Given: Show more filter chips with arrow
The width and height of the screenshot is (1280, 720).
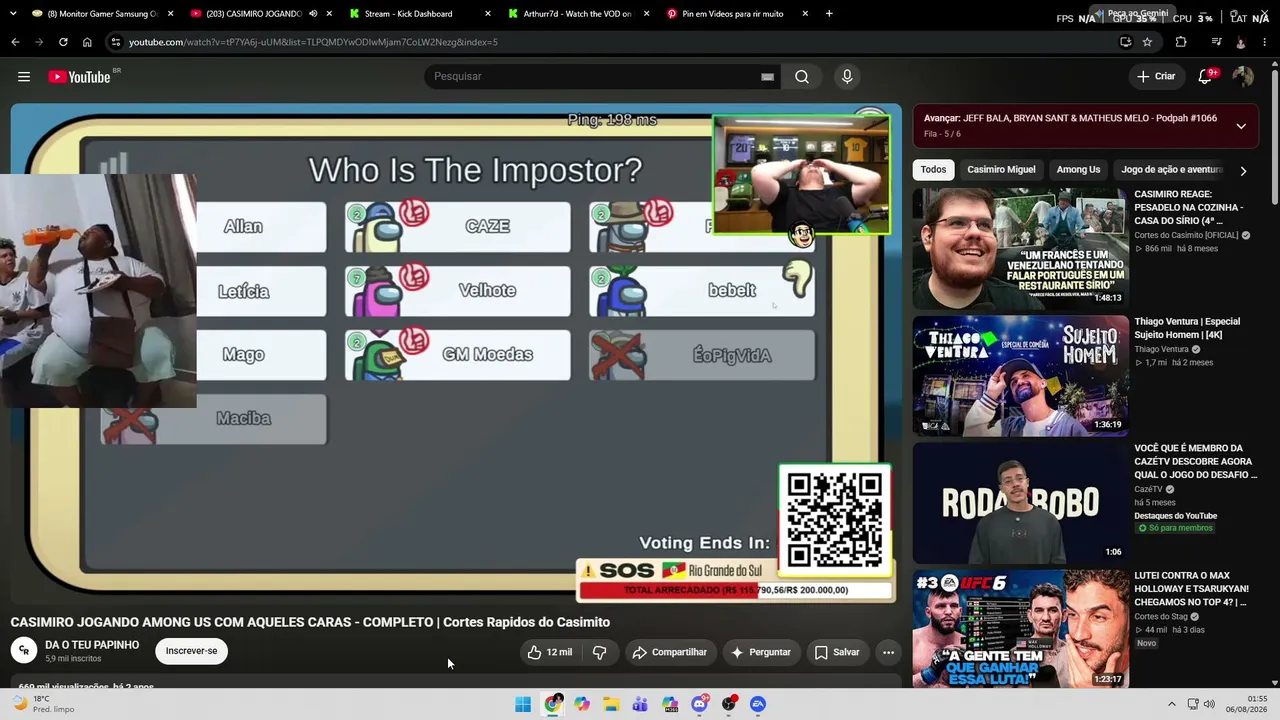Looking at the screenshot, I should pyautogui.click(x=1243, y=171).
